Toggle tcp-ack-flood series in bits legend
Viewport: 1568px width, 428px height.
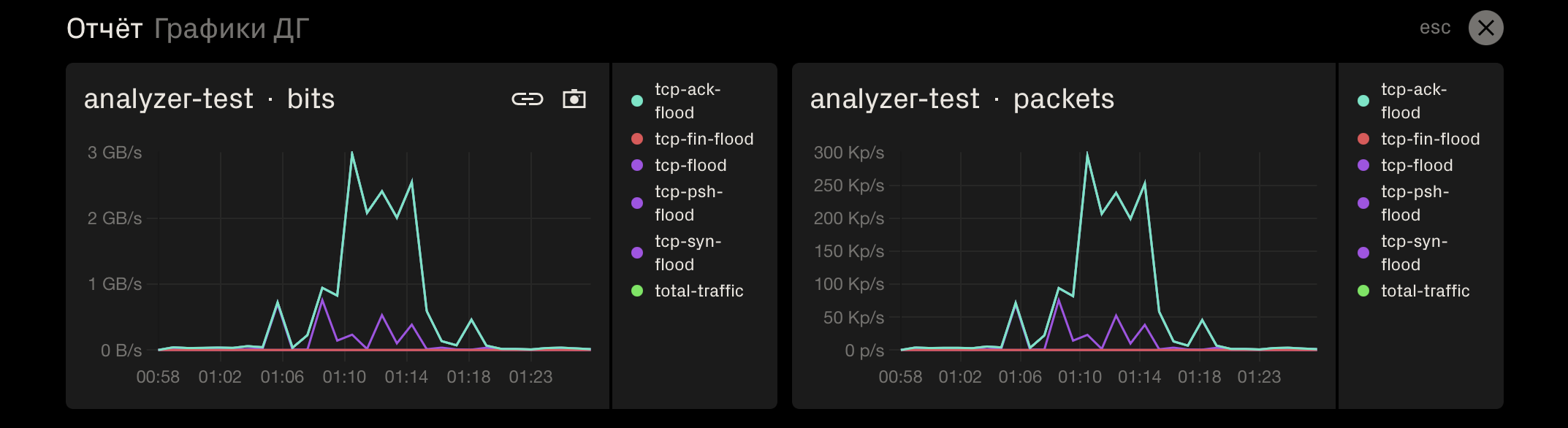click(687, 101)
